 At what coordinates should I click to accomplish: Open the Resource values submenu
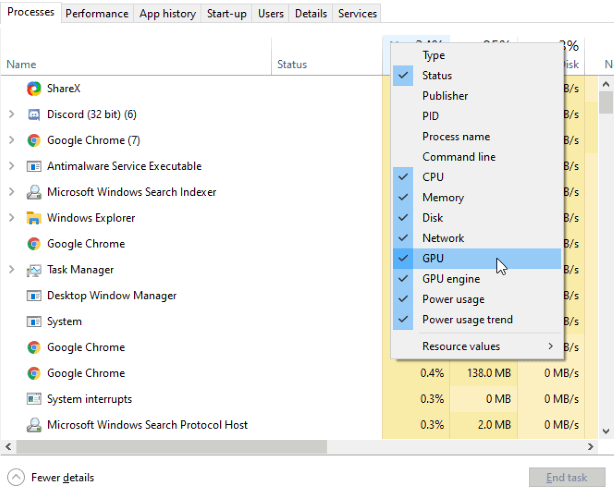[x=477, y=346]
